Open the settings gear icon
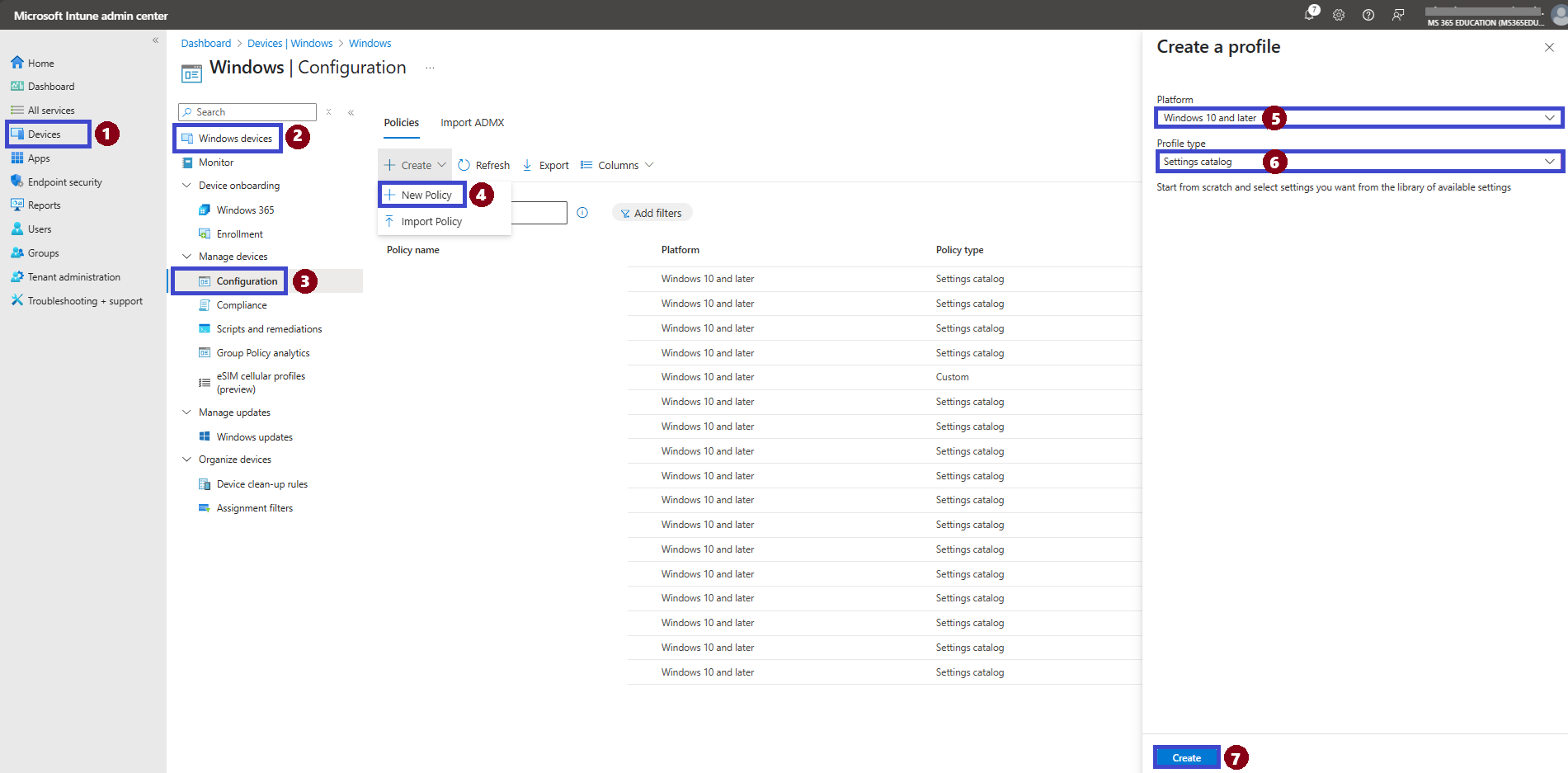The image size is (1568, 773). tap(1339, 15)
